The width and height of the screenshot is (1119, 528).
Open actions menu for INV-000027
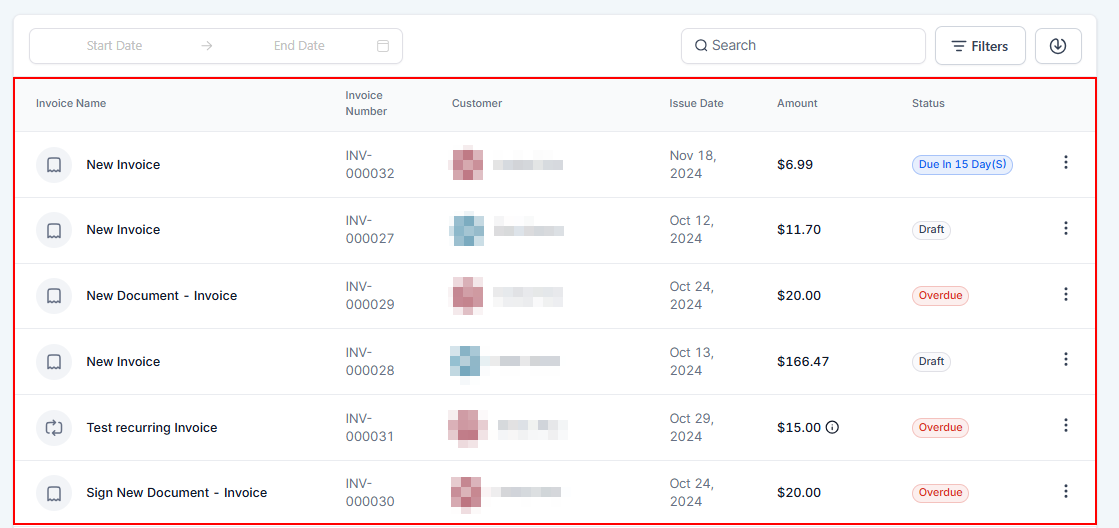1065,228
